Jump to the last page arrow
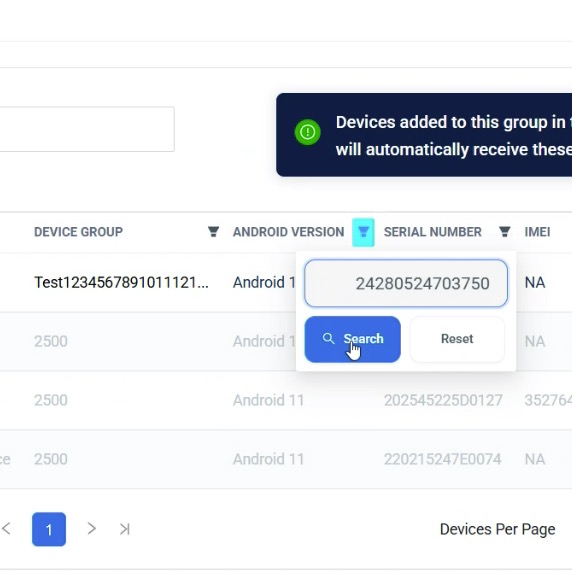 tap(125, 529)
